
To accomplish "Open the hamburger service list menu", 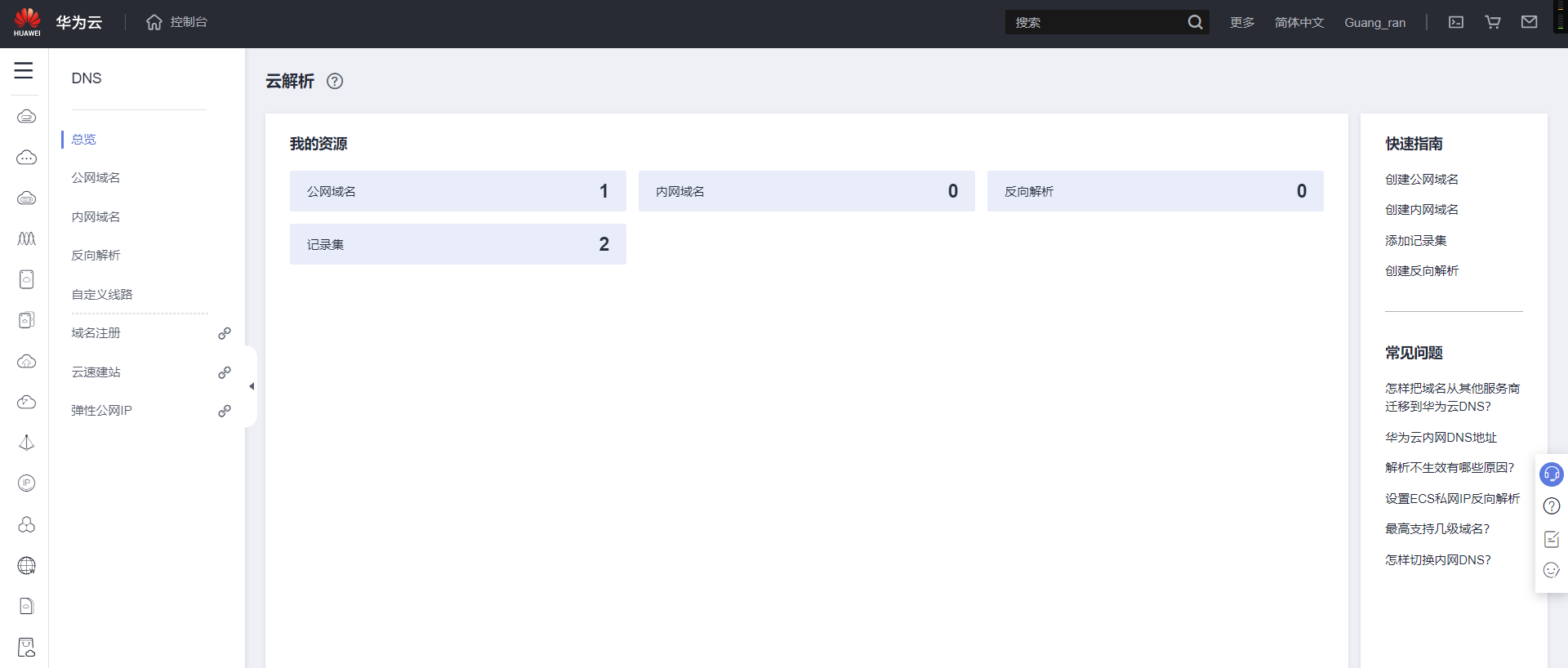I will point(24,70).
